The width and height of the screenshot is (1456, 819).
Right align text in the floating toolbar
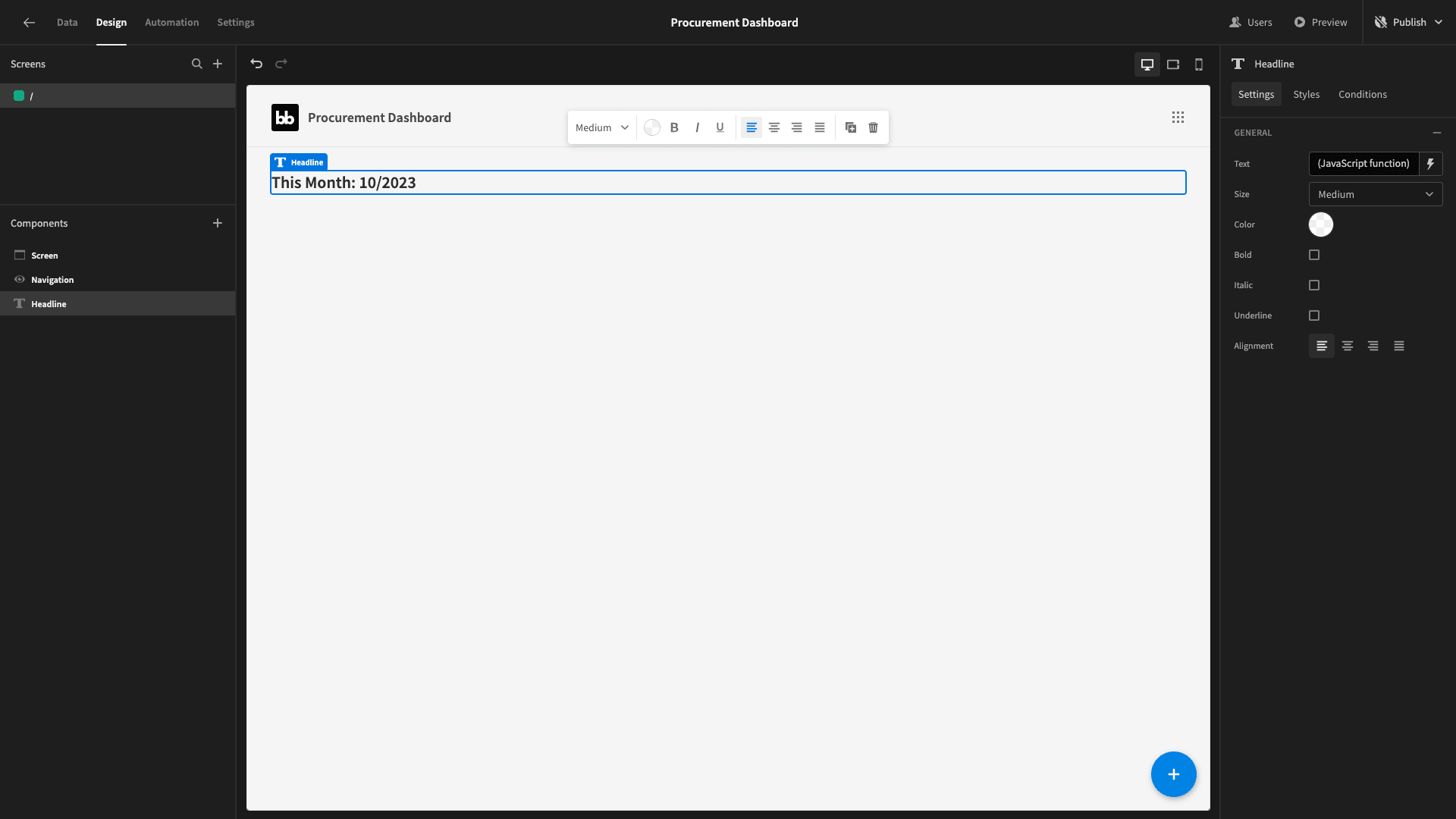(x=797, y=127)
